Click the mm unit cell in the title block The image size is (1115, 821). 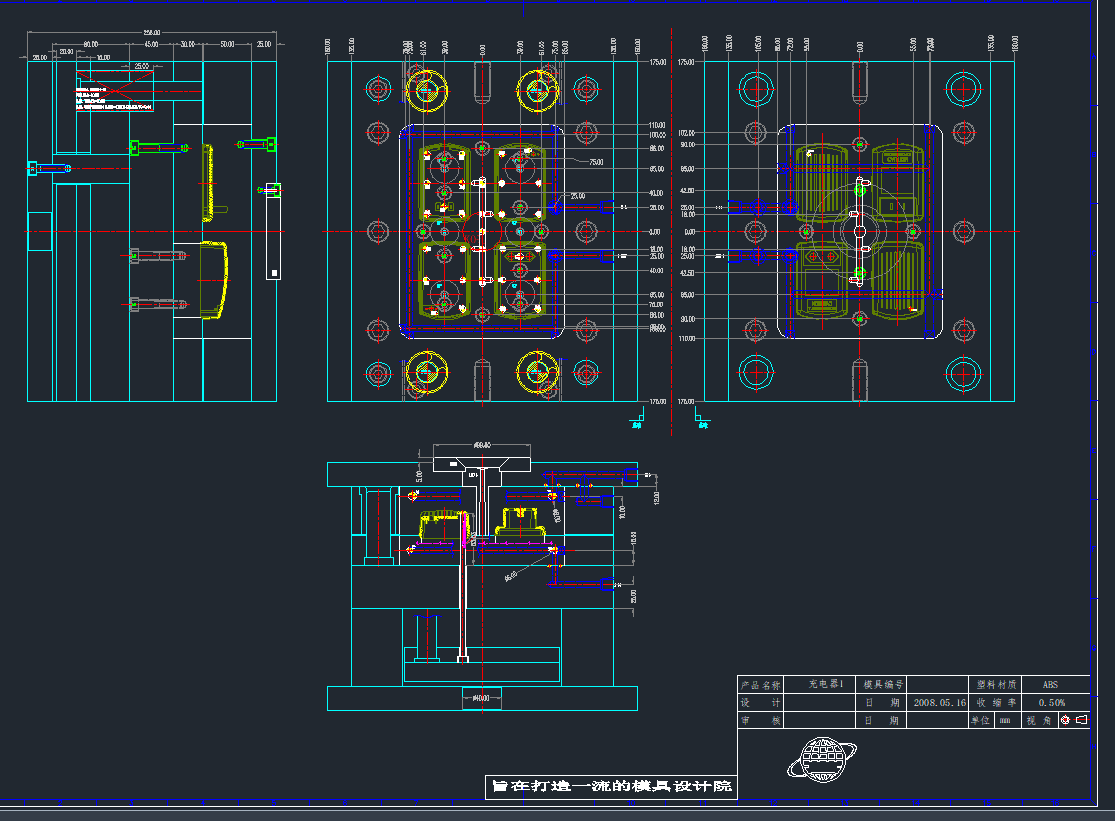pos(1007,720)
